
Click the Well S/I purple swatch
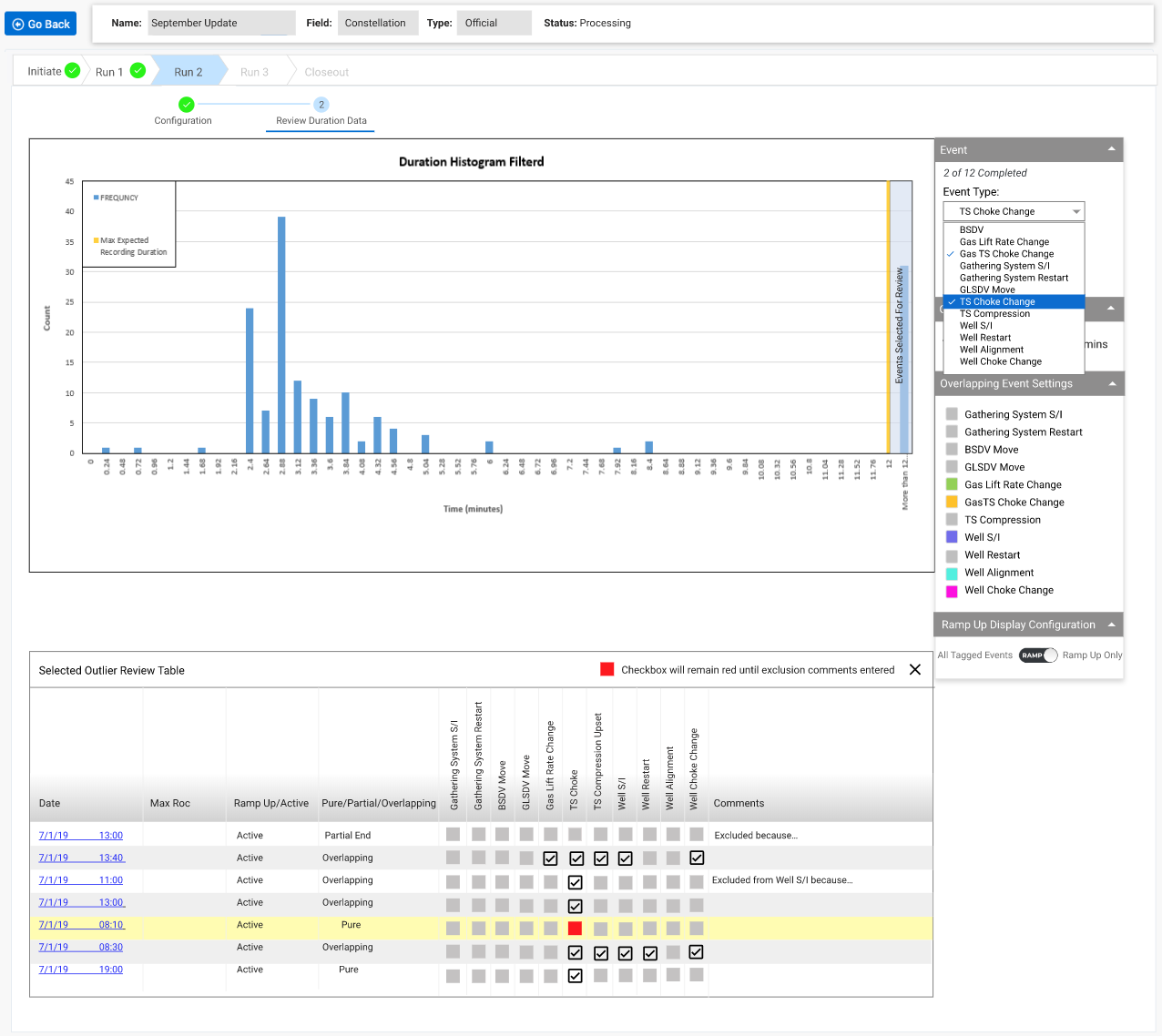point(952,537)
